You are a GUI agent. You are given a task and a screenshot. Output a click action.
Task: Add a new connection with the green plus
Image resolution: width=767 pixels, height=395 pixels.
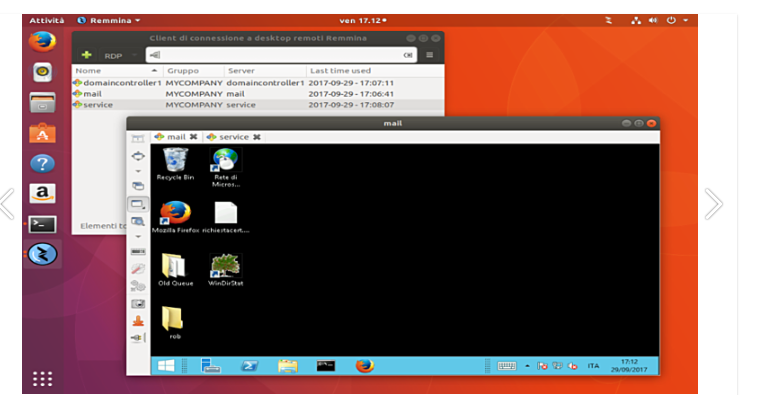[87, 55]
